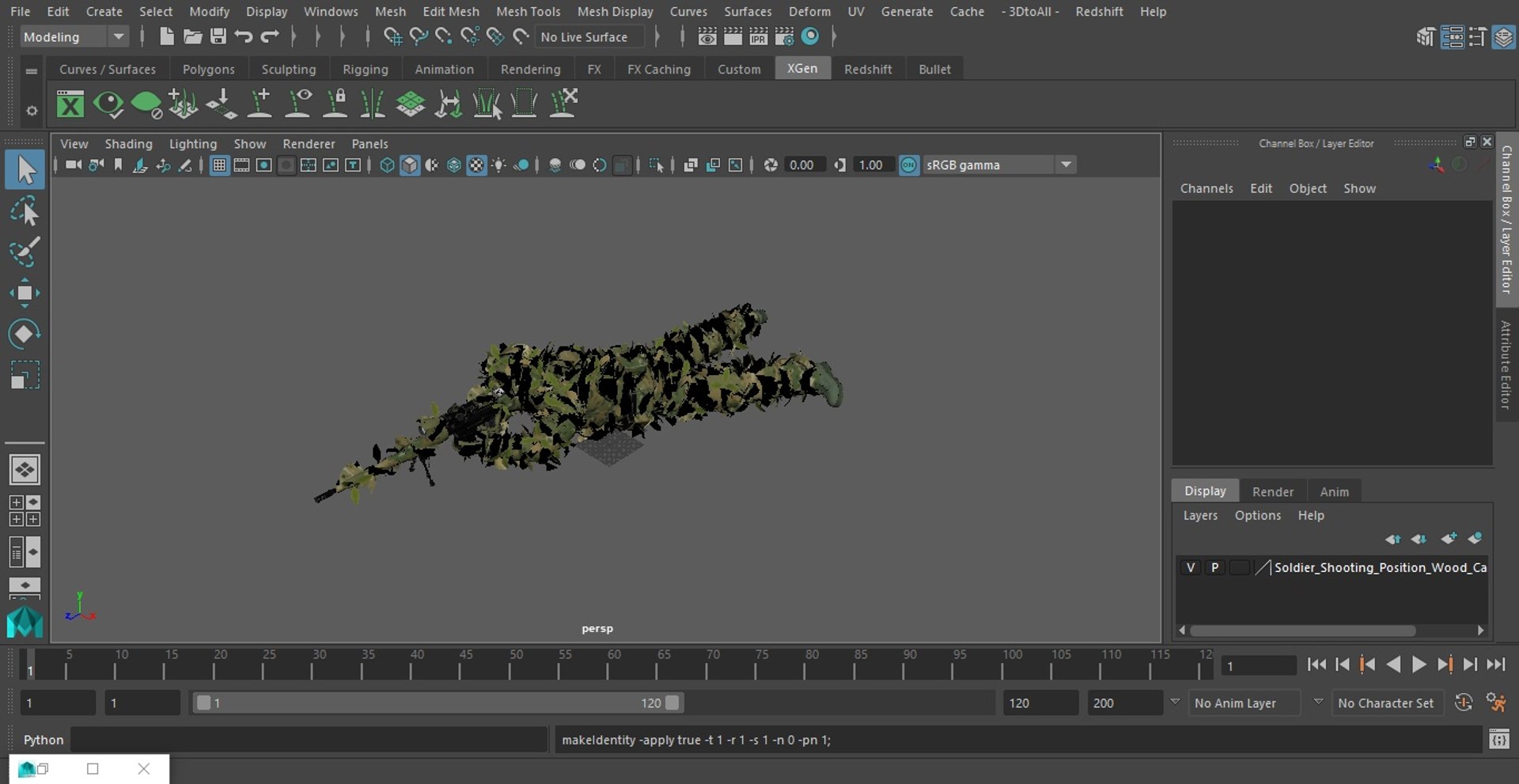Screen dimensions: 1519x784
Task: Open the Modeling menu set dropdown
Action: coord(74,36)
